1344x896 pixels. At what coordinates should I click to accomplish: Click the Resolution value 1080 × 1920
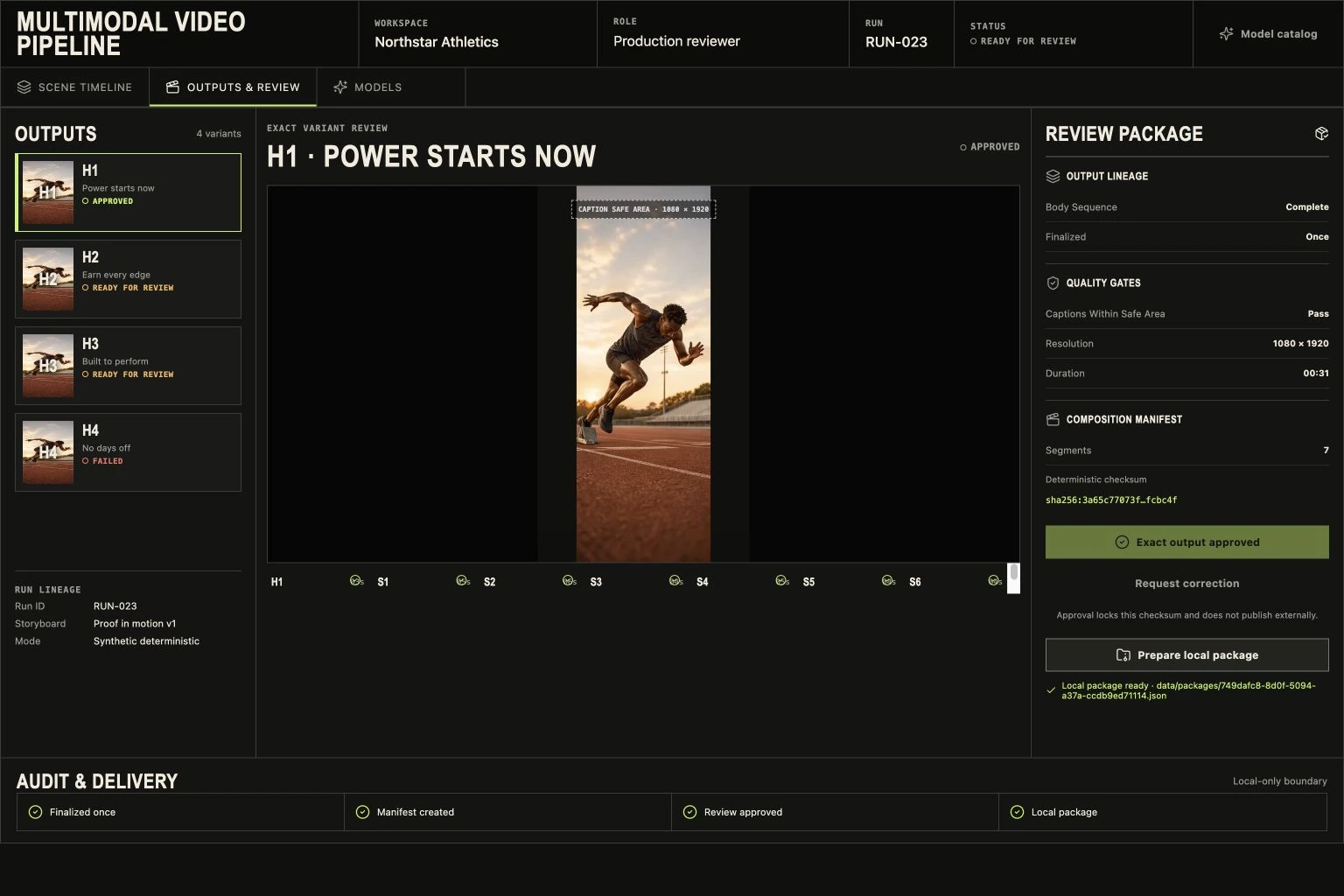[1300, 344]
